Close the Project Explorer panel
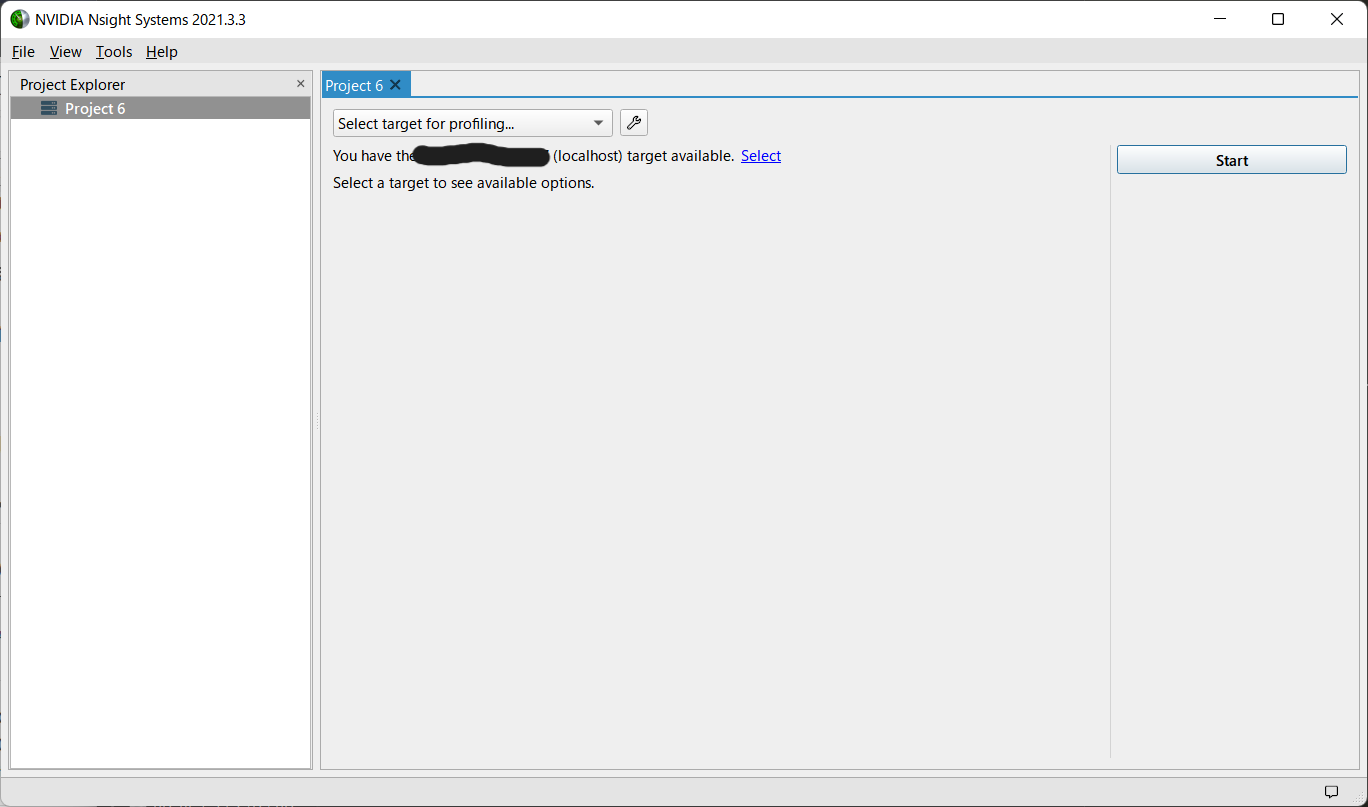 tap(301, 84)
